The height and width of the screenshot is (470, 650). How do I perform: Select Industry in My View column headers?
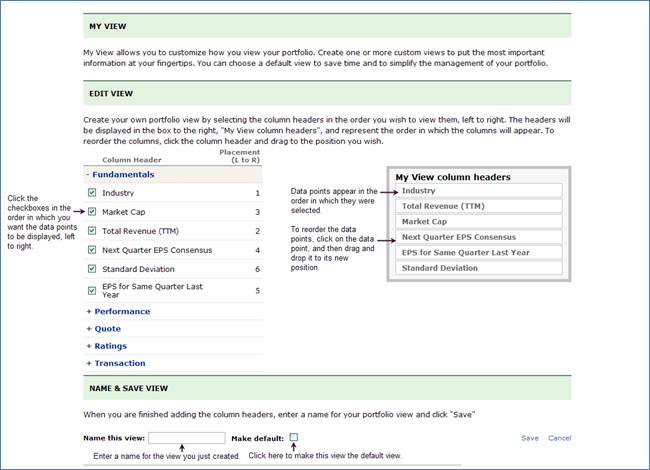click(x=478, y=190)
